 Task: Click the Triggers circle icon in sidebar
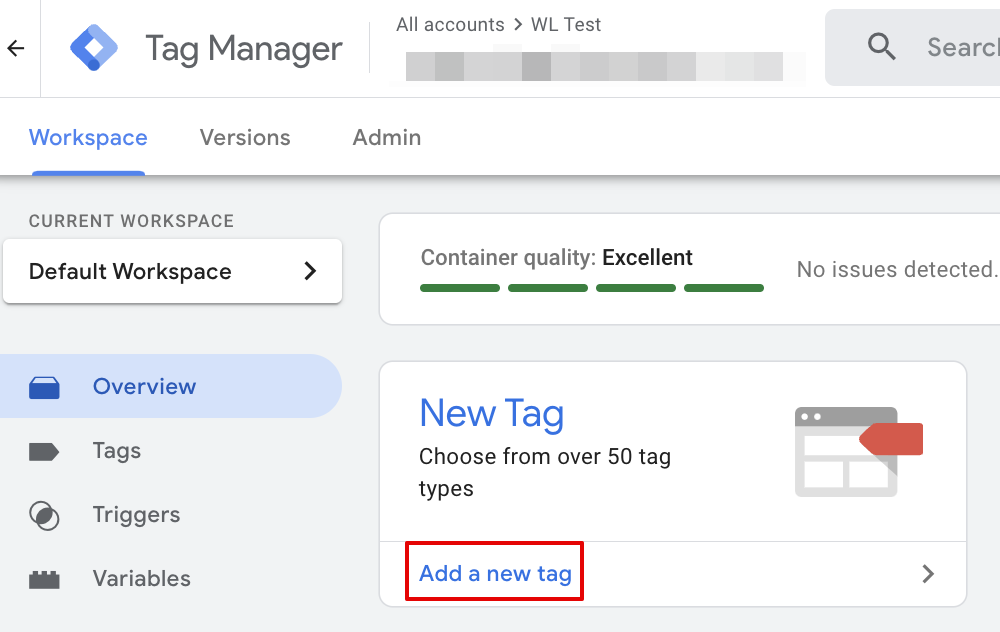pos(44,515)
